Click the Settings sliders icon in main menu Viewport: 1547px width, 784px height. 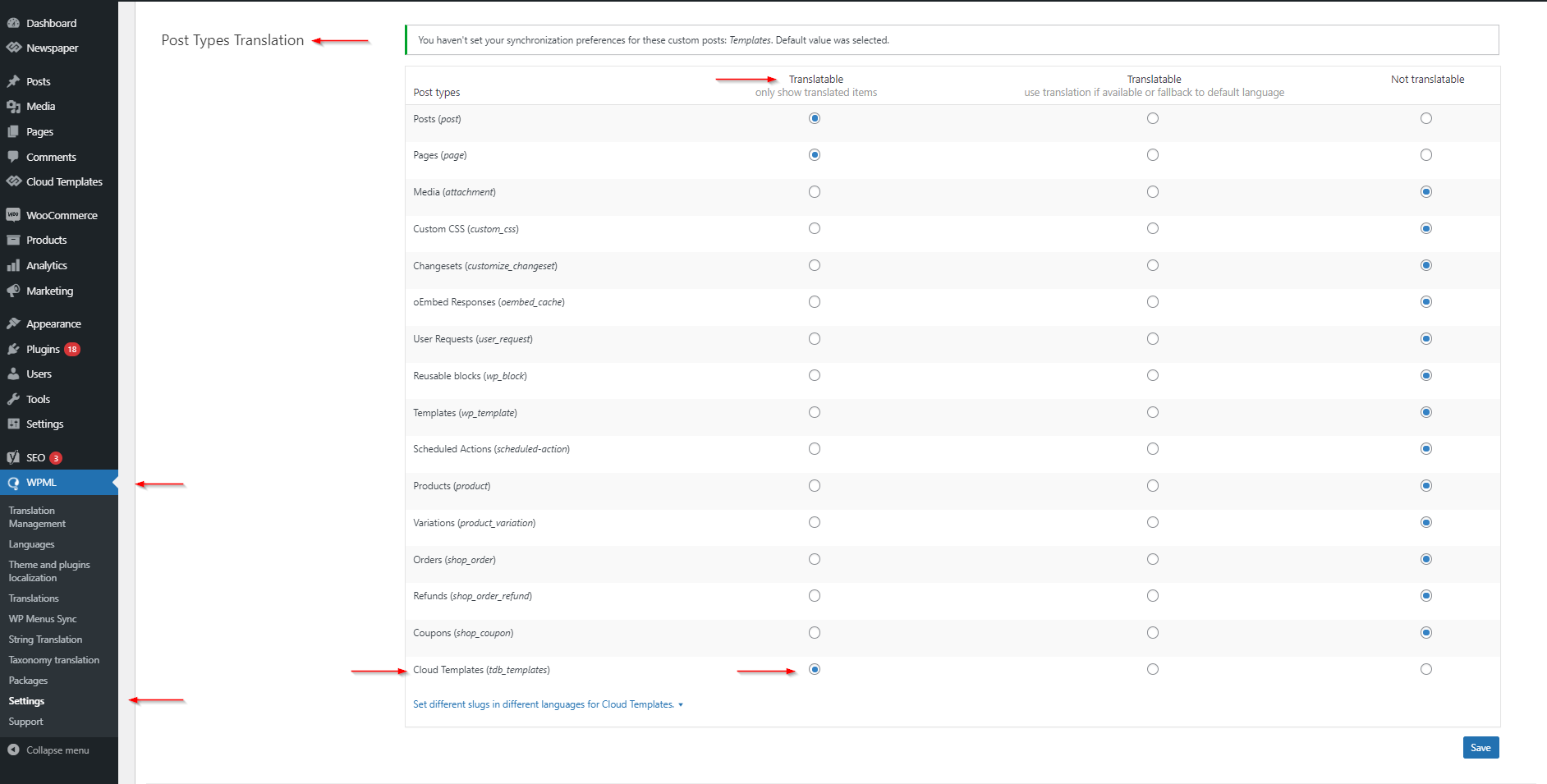coord(13,424)
